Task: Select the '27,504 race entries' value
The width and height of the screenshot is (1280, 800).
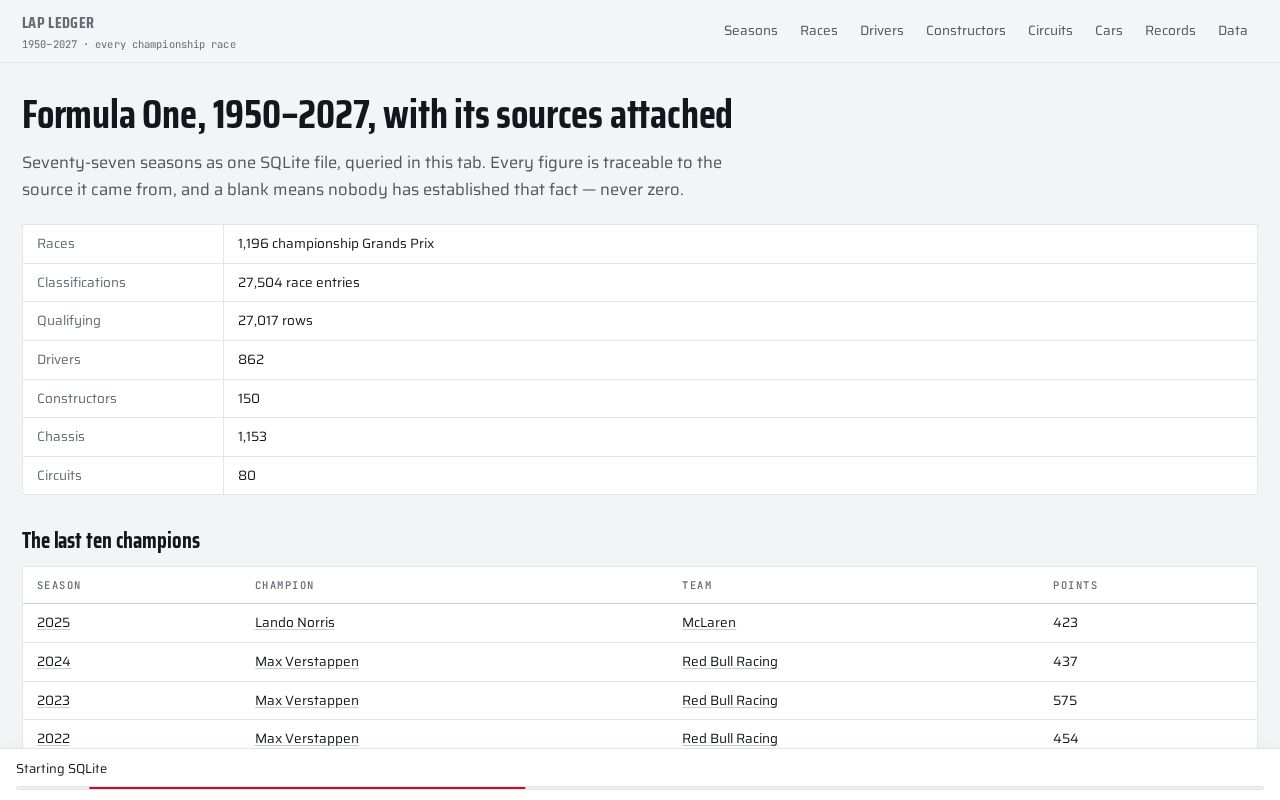Action: pyautogui.click(x=298, y=282)
